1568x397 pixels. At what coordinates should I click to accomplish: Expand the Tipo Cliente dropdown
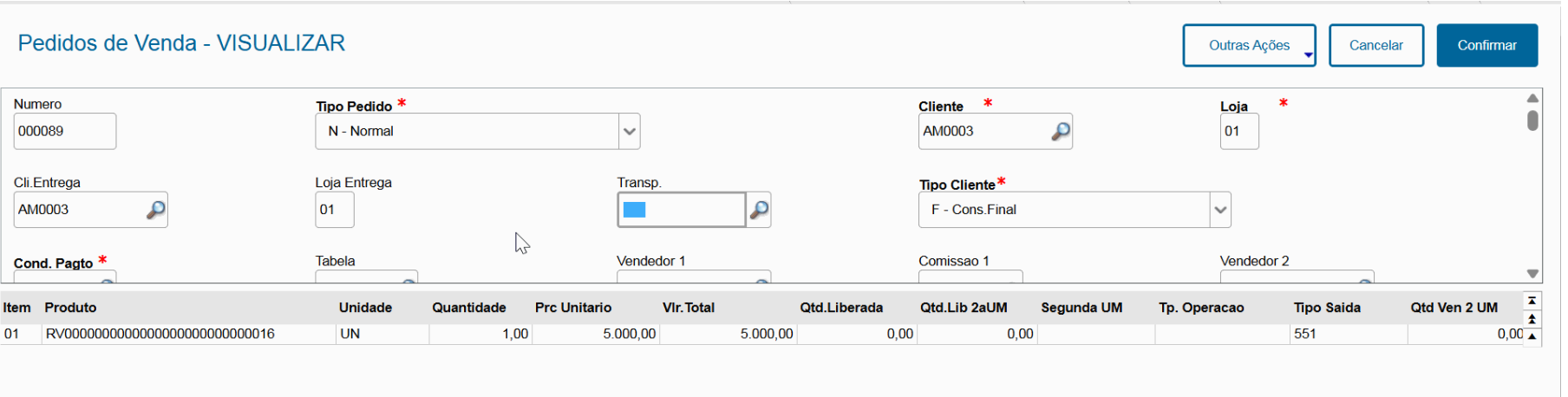(x=1220, y=210)
